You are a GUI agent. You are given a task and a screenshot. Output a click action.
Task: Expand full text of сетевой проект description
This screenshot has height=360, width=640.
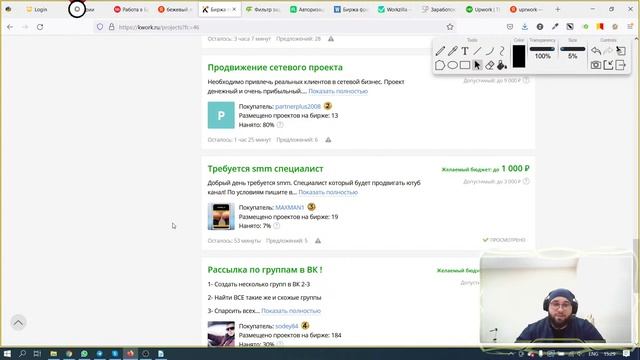[338, 91]
